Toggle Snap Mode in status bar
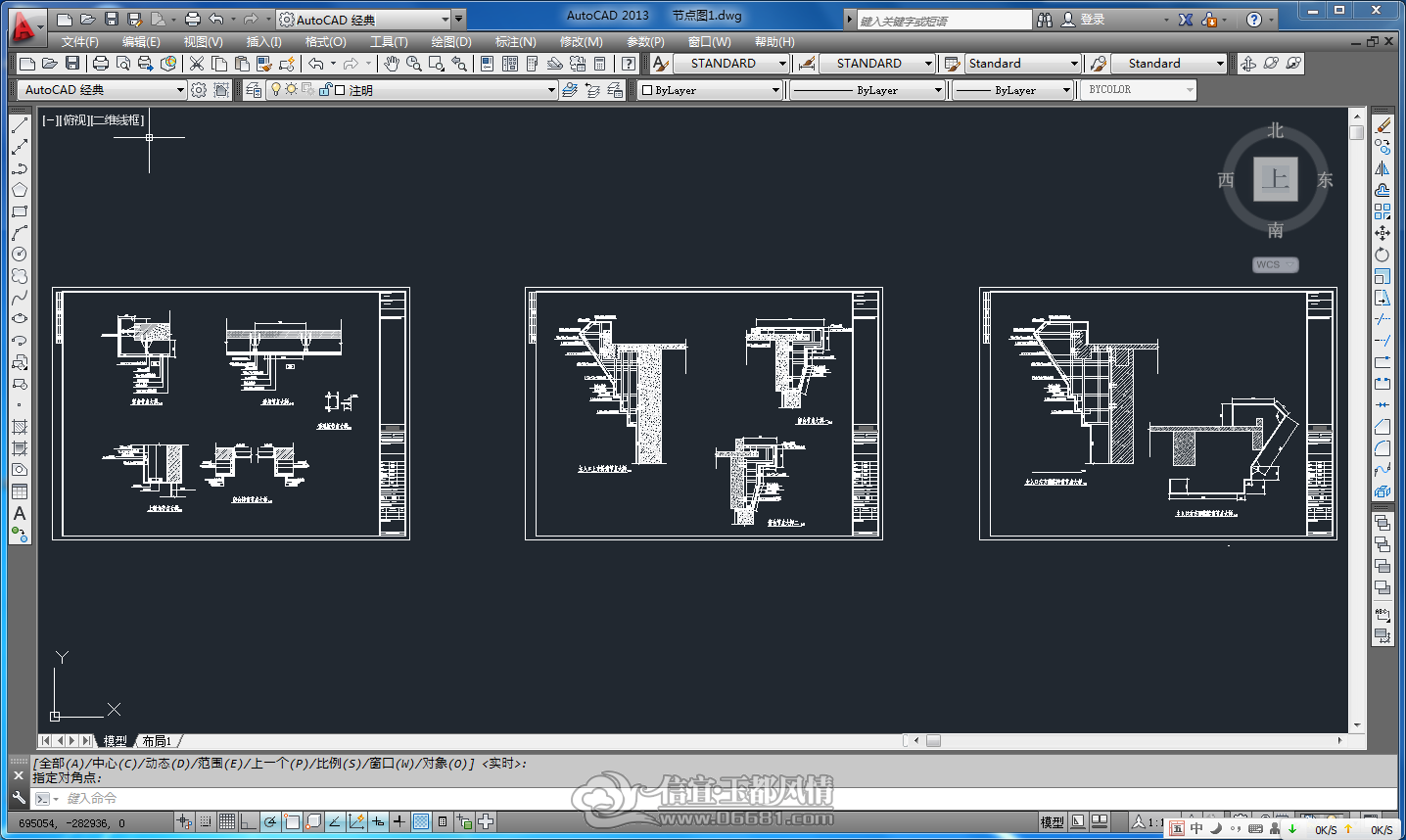 [x=206, y=822]
